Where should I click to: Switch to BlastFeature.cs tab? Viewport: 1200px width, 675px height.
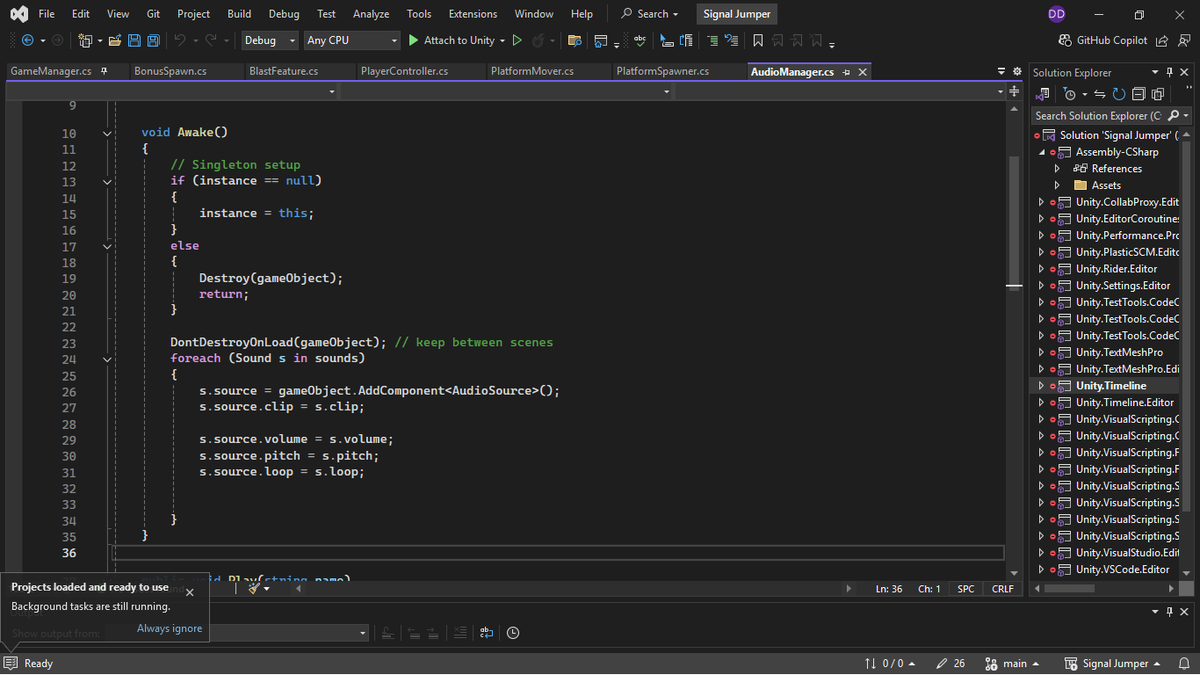click(283, 71)
